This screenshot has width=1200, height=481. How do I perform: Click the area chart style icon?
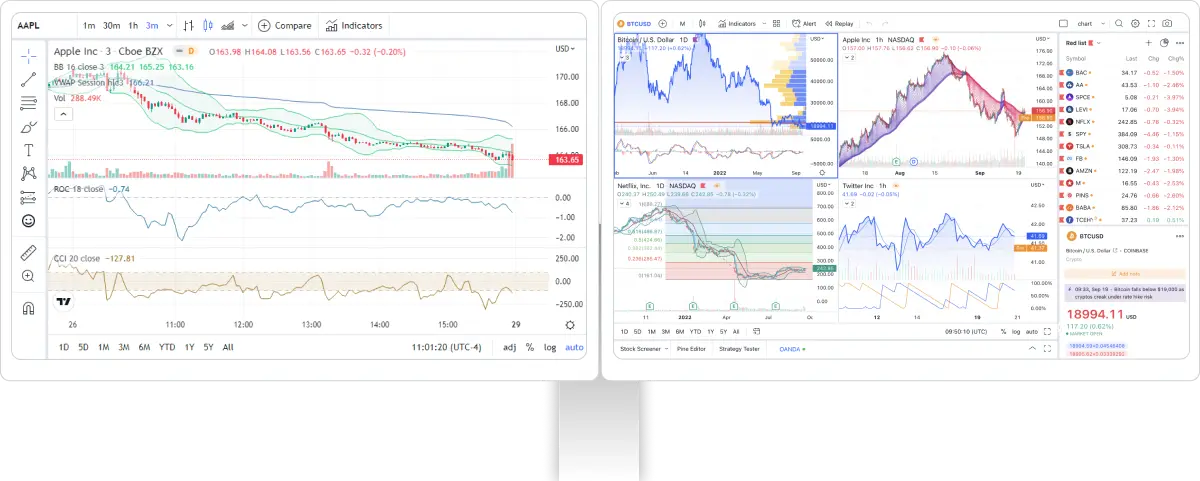coord(228,25)
